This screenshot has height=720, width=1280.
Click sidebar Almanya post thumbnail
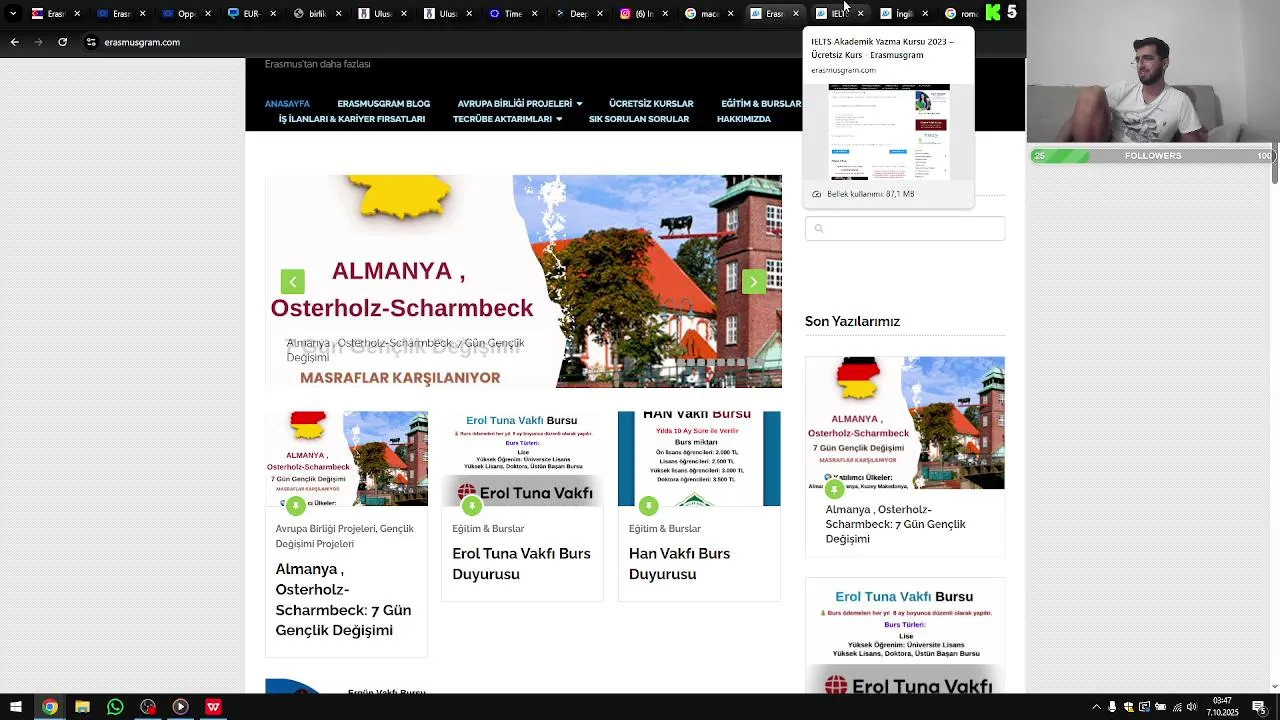point(905,423)
